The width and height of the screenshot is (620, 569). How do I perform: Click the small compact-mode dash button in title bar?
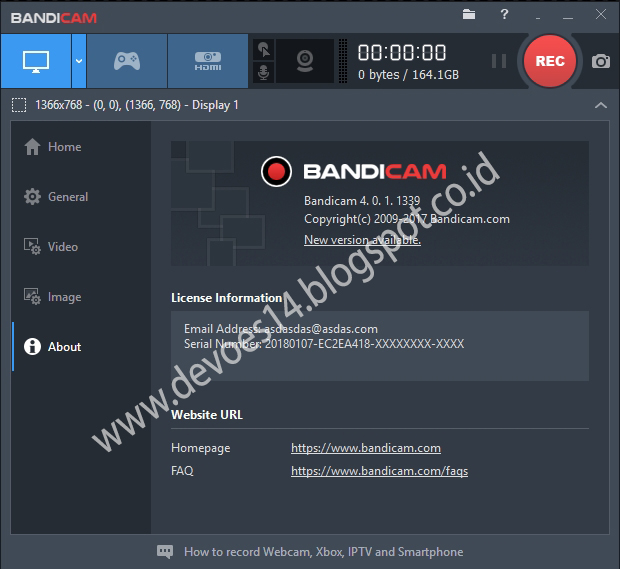tap(538, 18)
